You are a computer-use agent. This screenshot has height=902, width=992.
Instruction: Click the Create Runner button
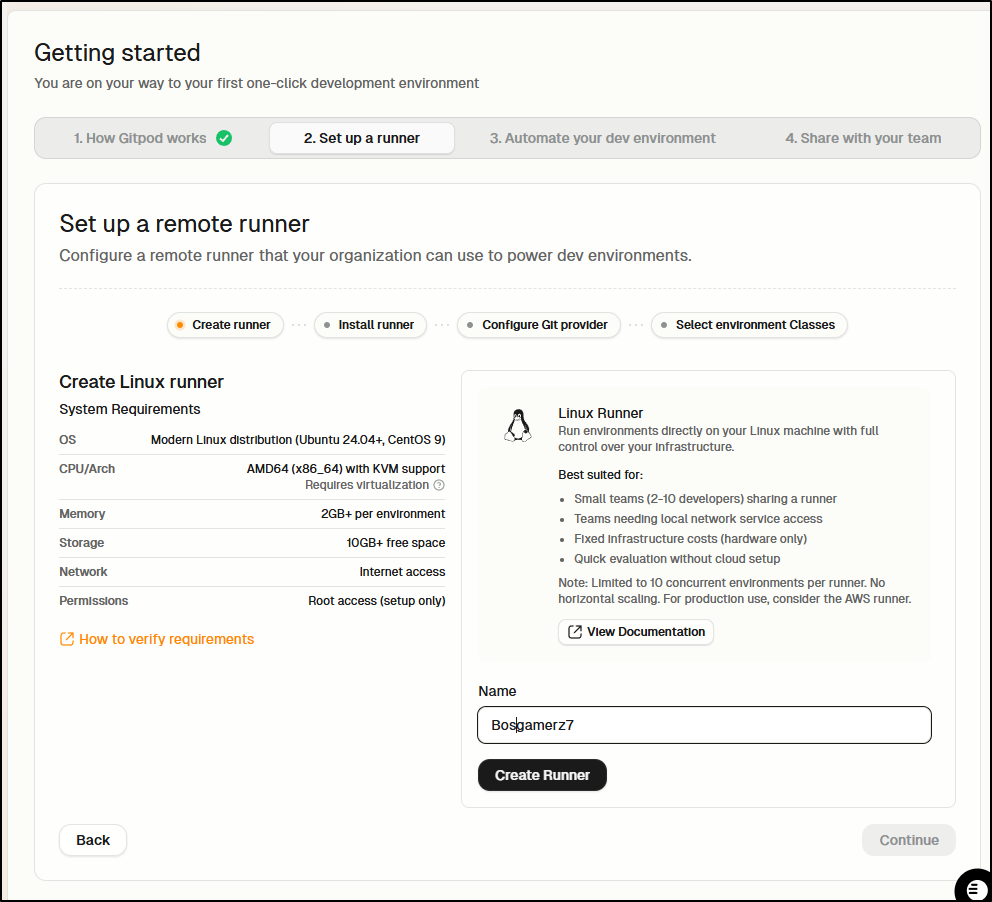542,775
